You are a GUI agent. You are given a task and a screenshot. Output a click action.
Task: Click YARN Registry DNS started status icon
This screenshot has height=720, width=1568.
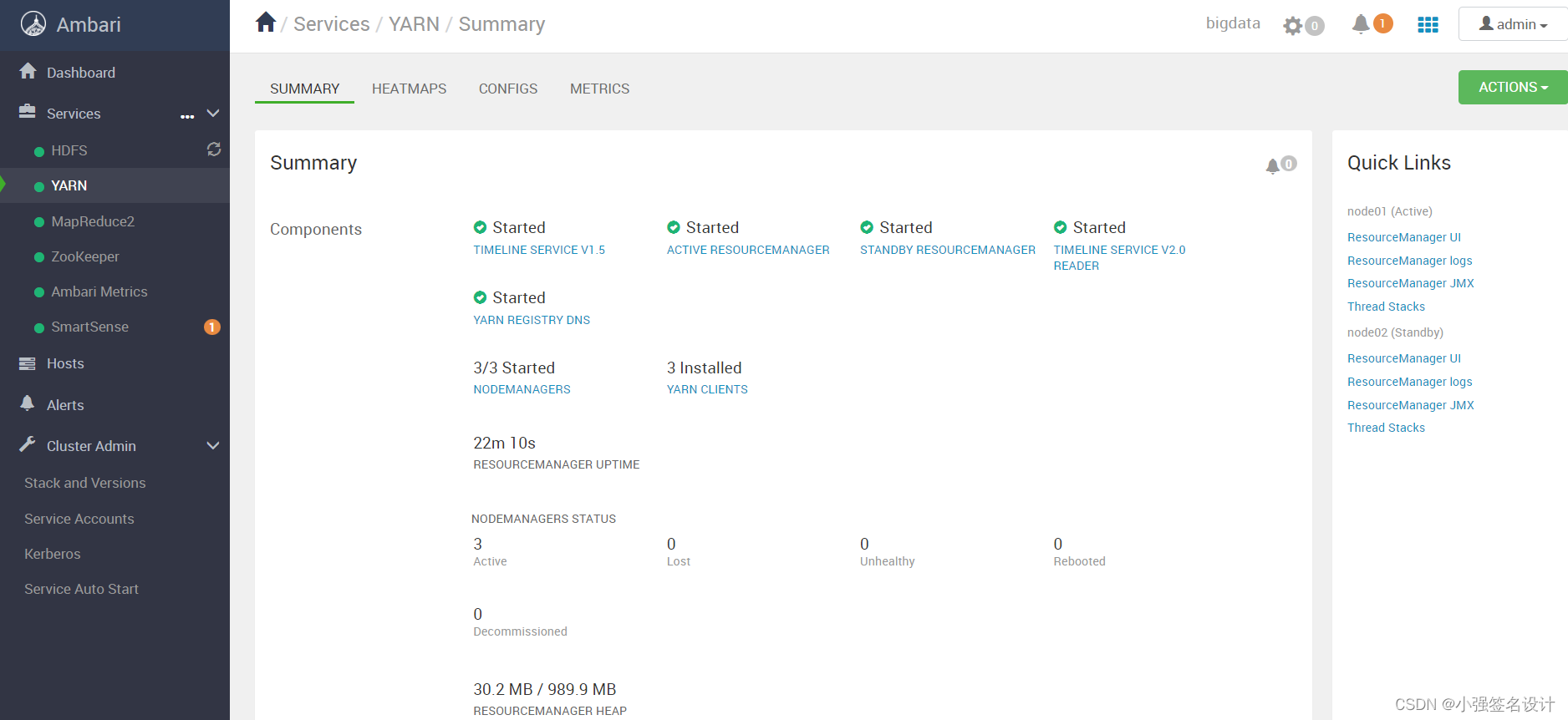[480, 297]
